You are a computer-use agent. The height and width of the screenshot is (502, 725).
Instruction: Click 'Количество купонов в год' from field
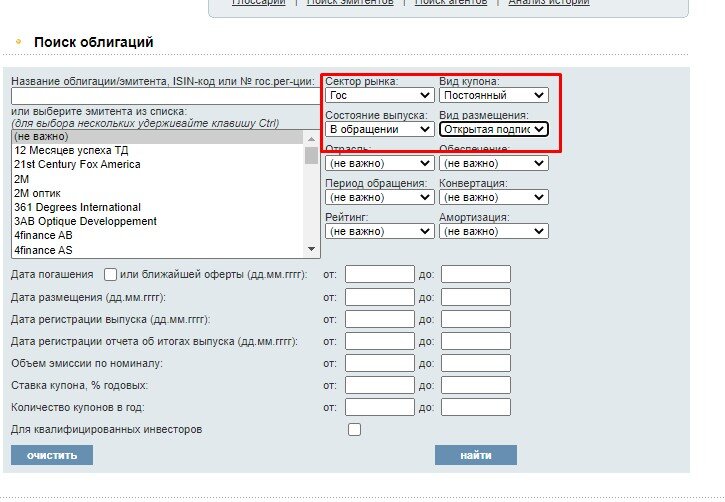point(380,407)
